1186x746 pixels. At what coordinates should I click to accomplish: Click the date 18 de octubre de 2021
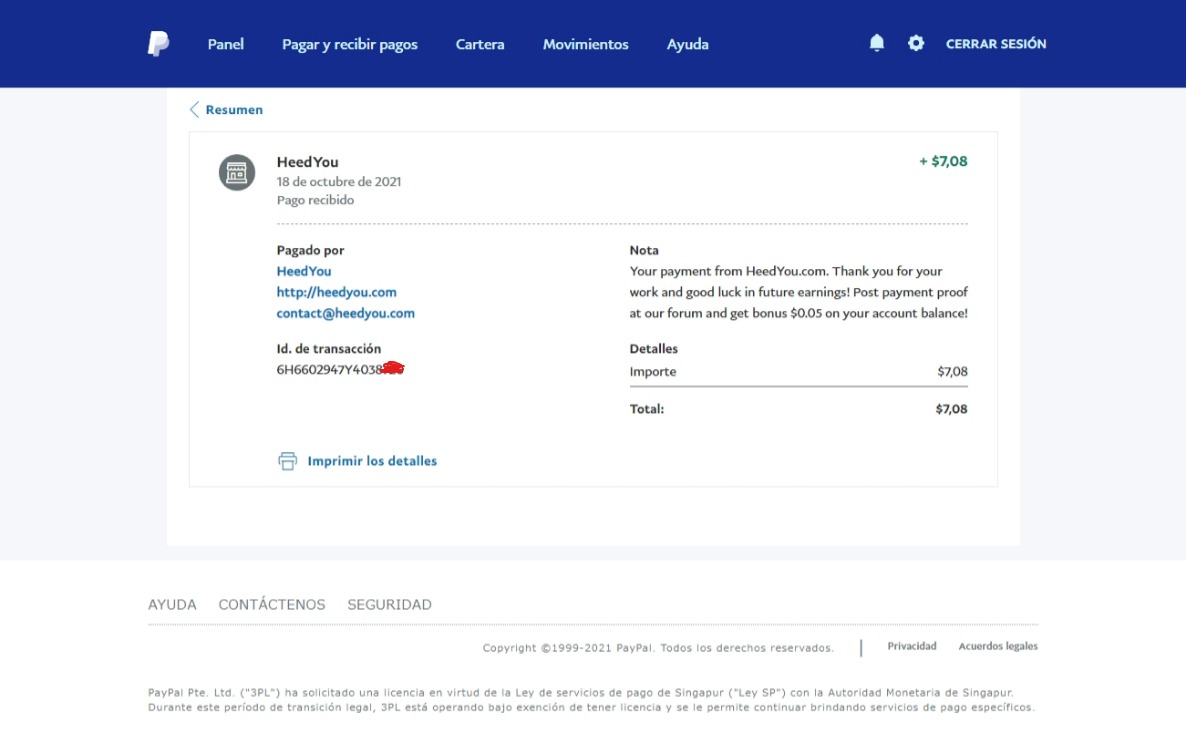(x=339, y=182)
